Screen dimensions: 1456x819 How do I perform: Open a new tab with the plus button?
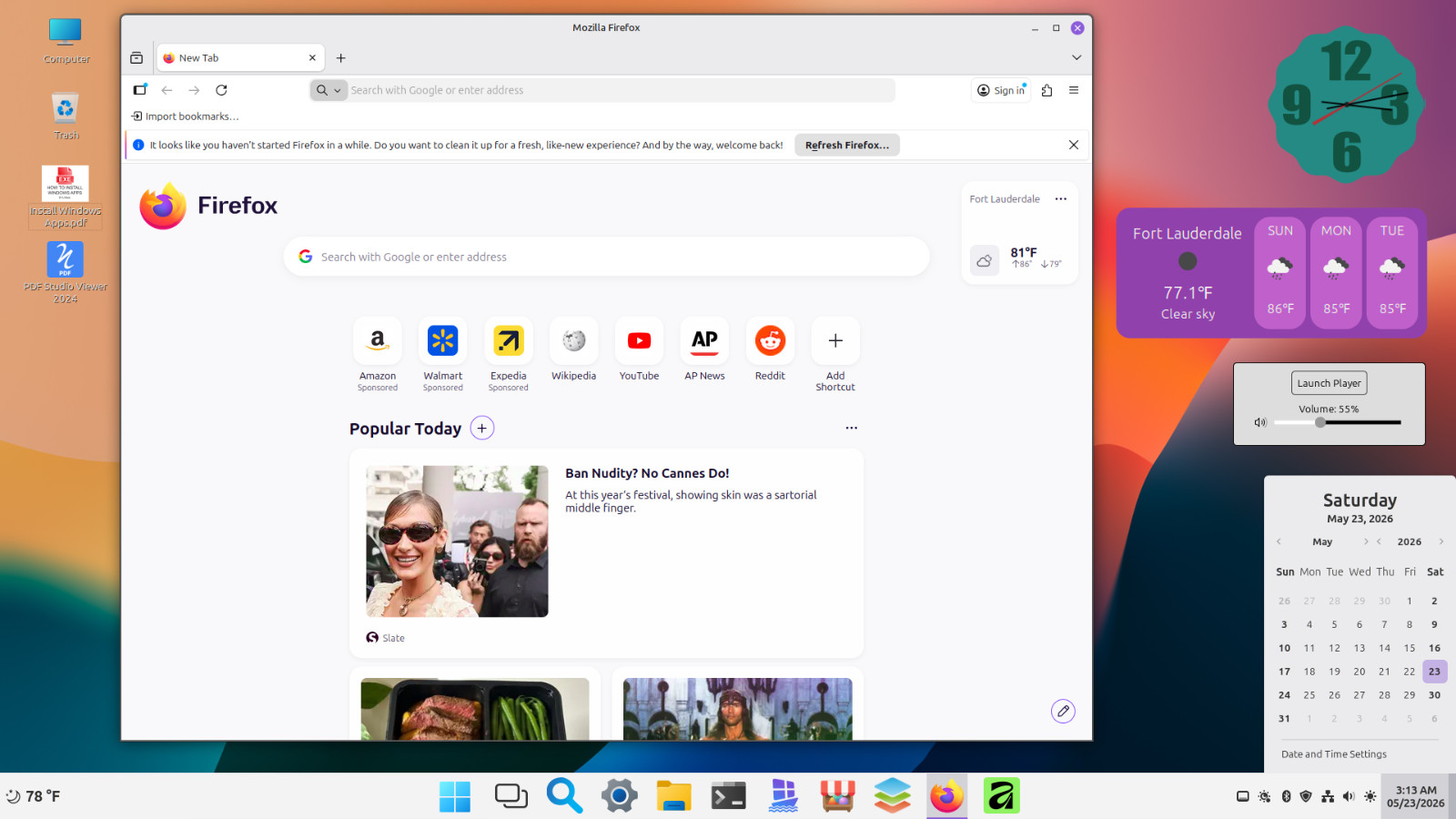(341, 57)
